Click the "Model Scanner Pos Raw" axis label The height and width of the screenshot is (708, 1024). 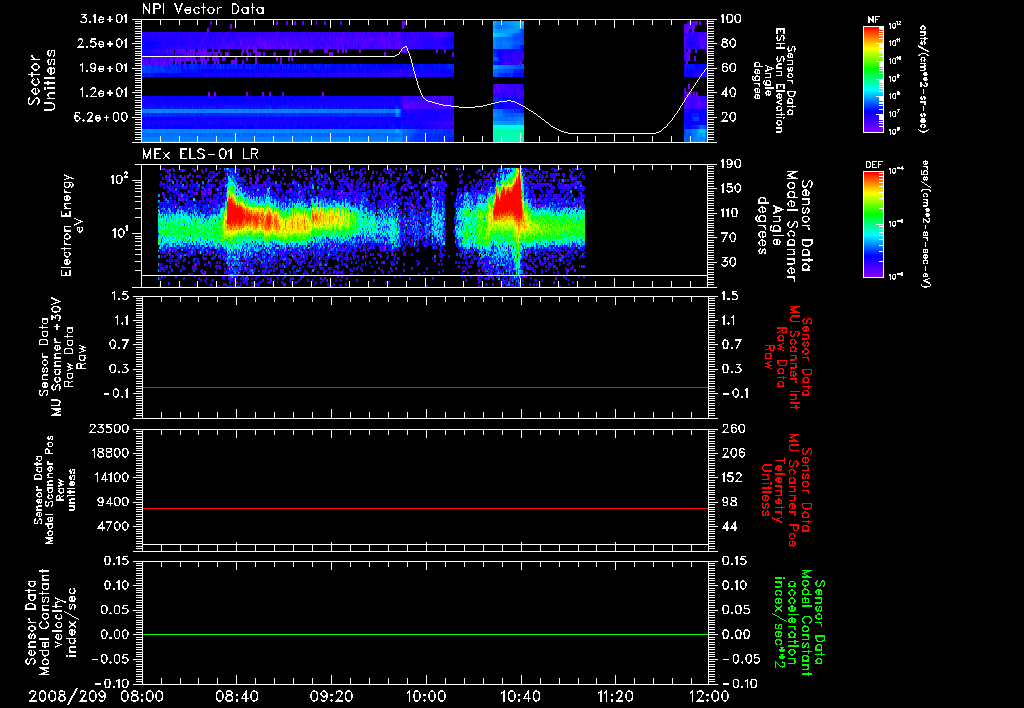pos(54,491)
